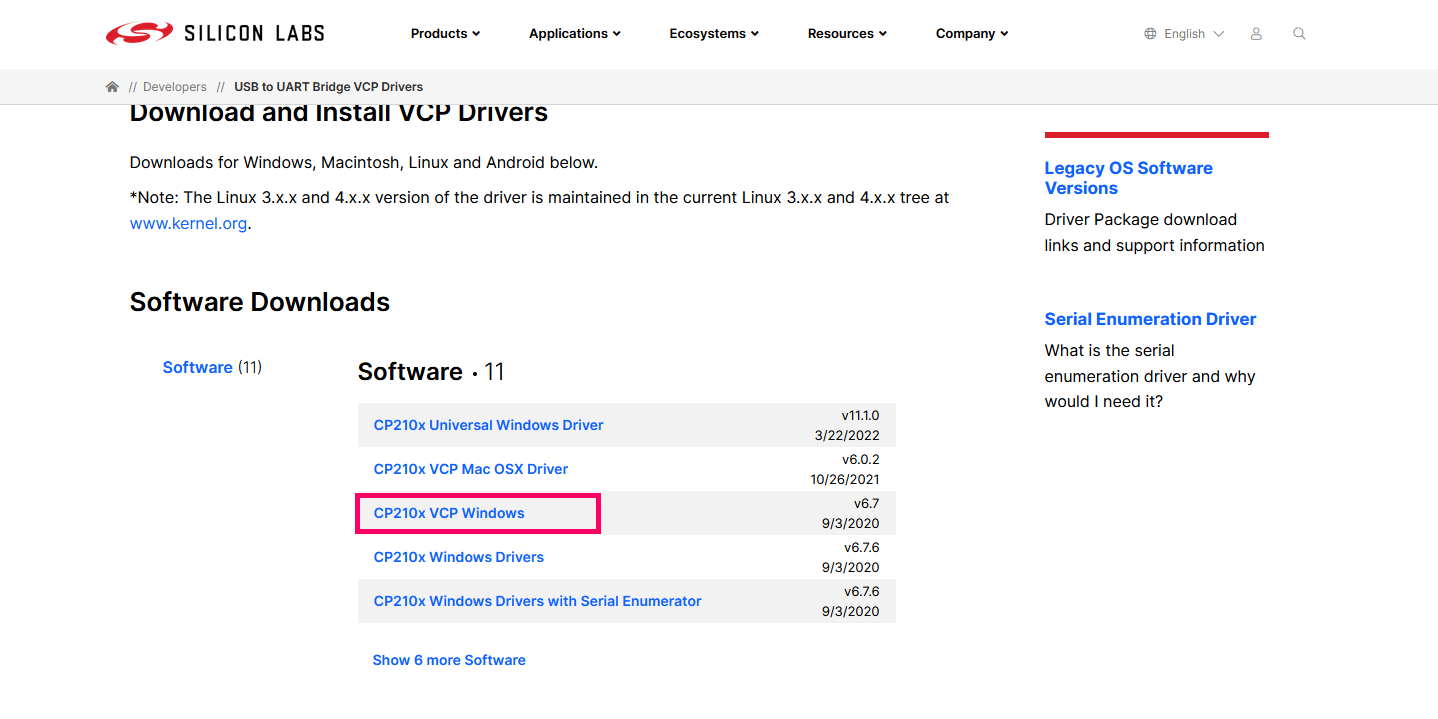Click the Silicon Labs logo
Image resolution: width=1438 pixels, height=719 pixels.
(x=215, y=33)
